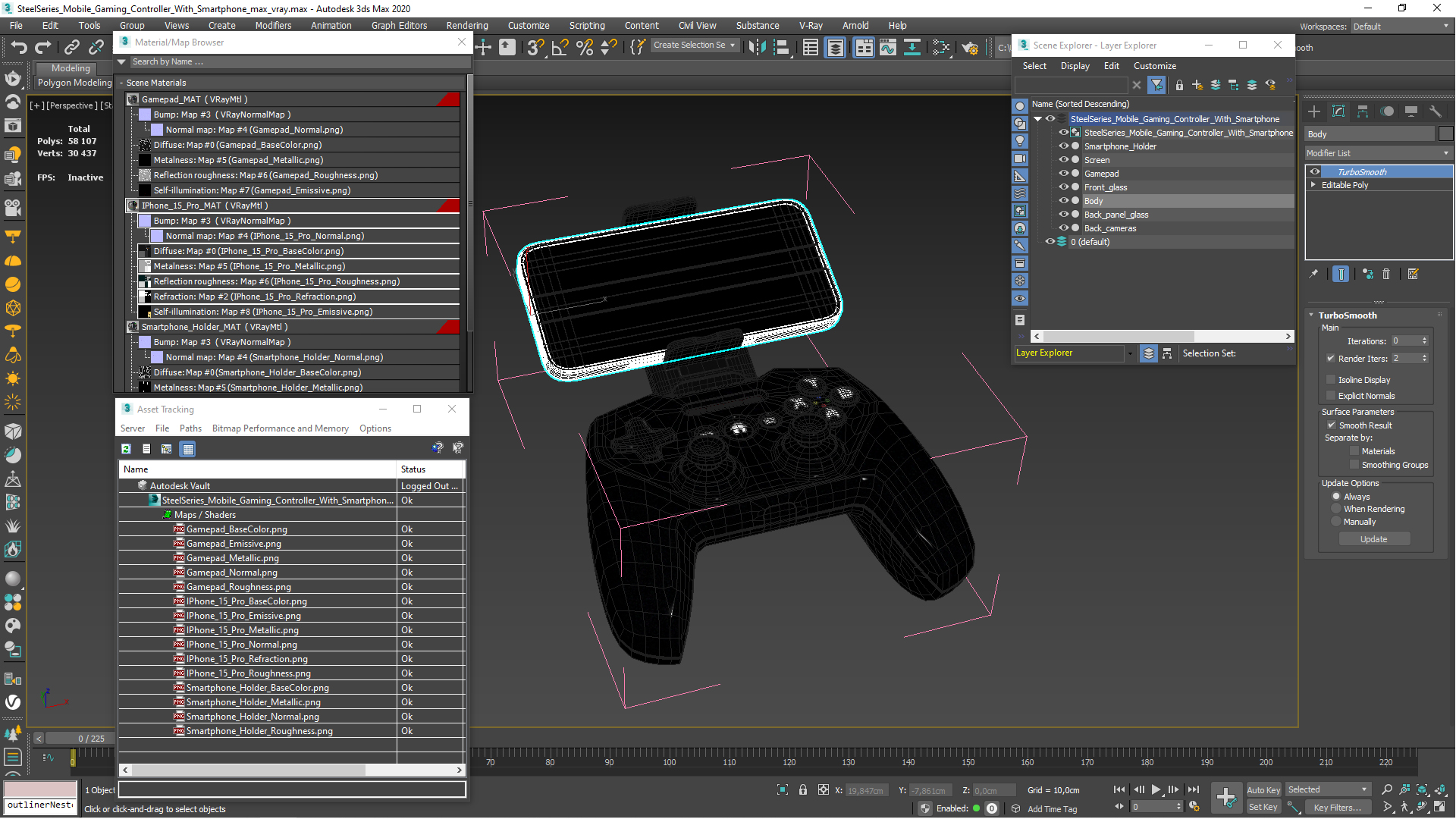Open the Workspaces Default dropdown
Screen dimensions: 1456x819
[1401, 27]
